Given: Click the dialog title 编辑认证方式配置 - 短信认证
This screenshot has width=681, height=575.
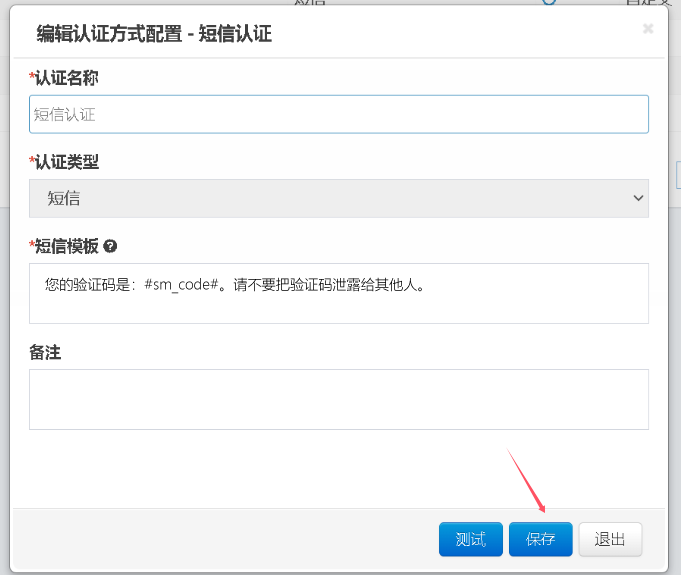Looking at the screenshot, I should (x=154, y=34).
